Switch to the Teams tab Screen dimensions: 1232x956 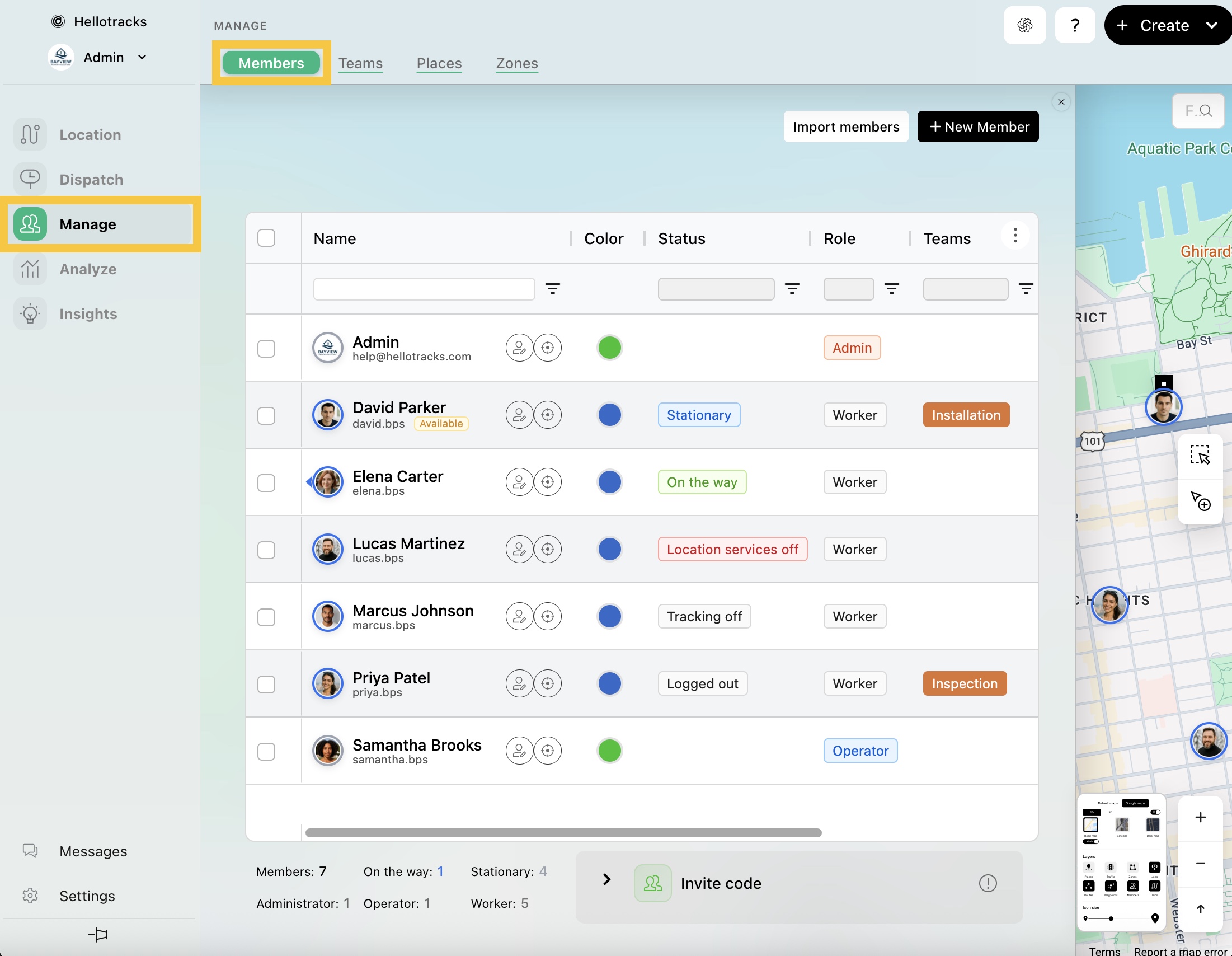click(x=360, y=63)
